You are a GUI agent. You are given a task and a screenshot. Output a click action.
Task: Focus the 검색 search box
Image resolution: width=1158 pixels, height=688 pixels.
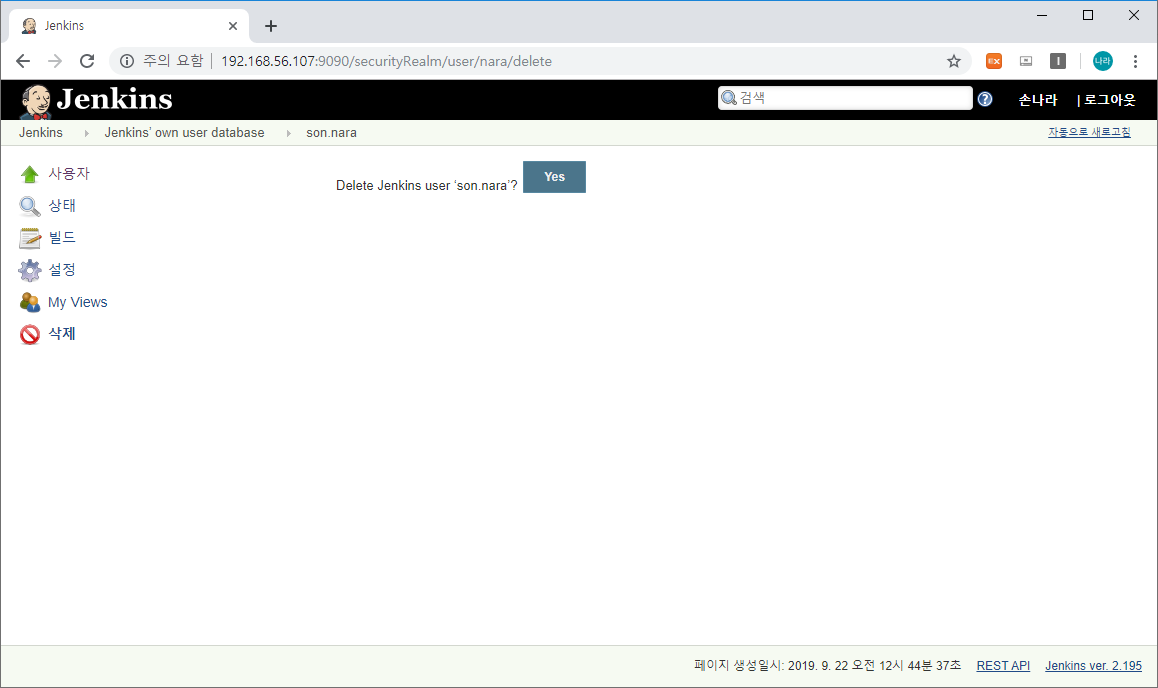[845, 98]
